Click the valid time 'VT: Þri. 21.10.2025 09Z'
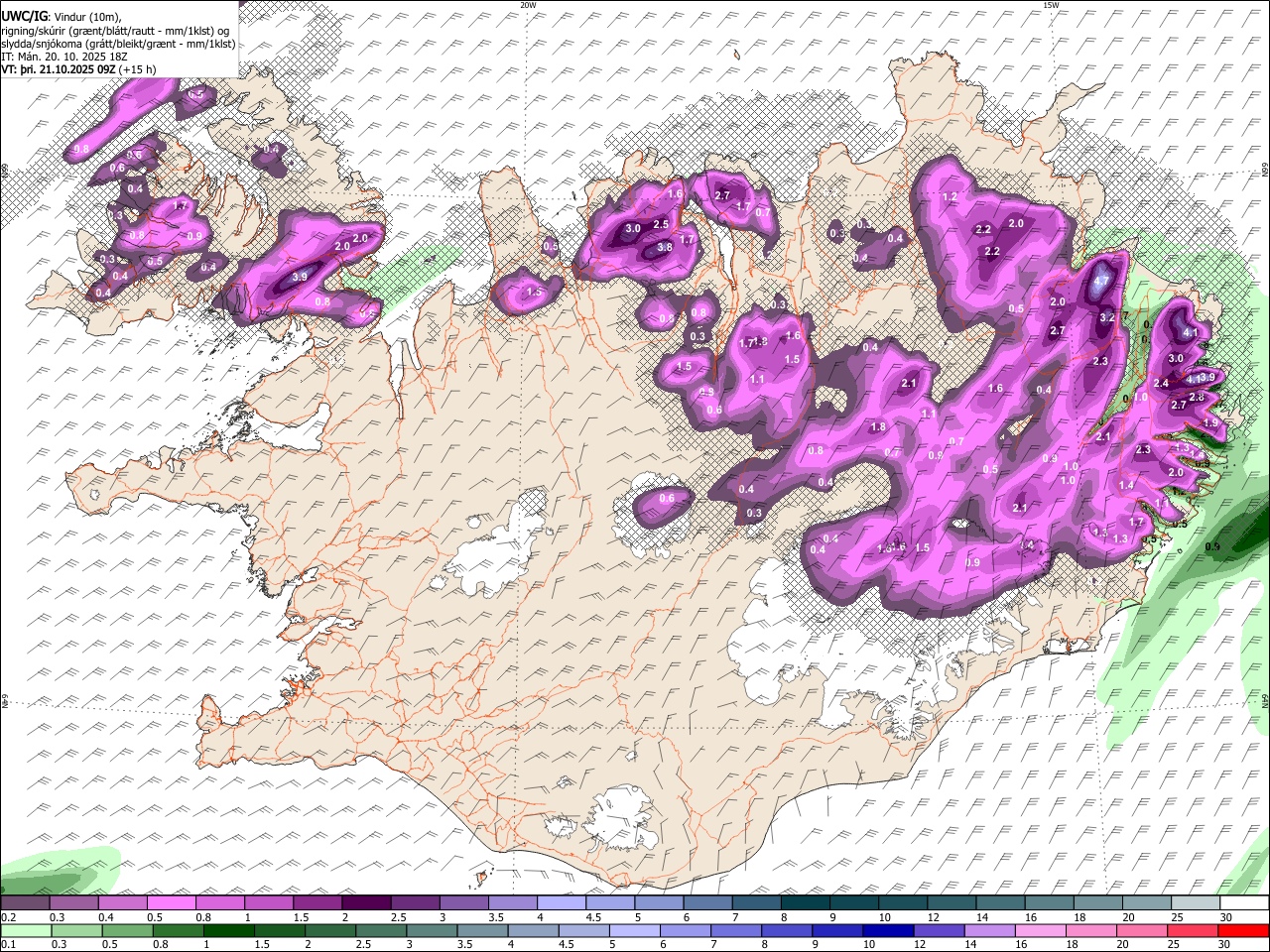 point(60,69)
